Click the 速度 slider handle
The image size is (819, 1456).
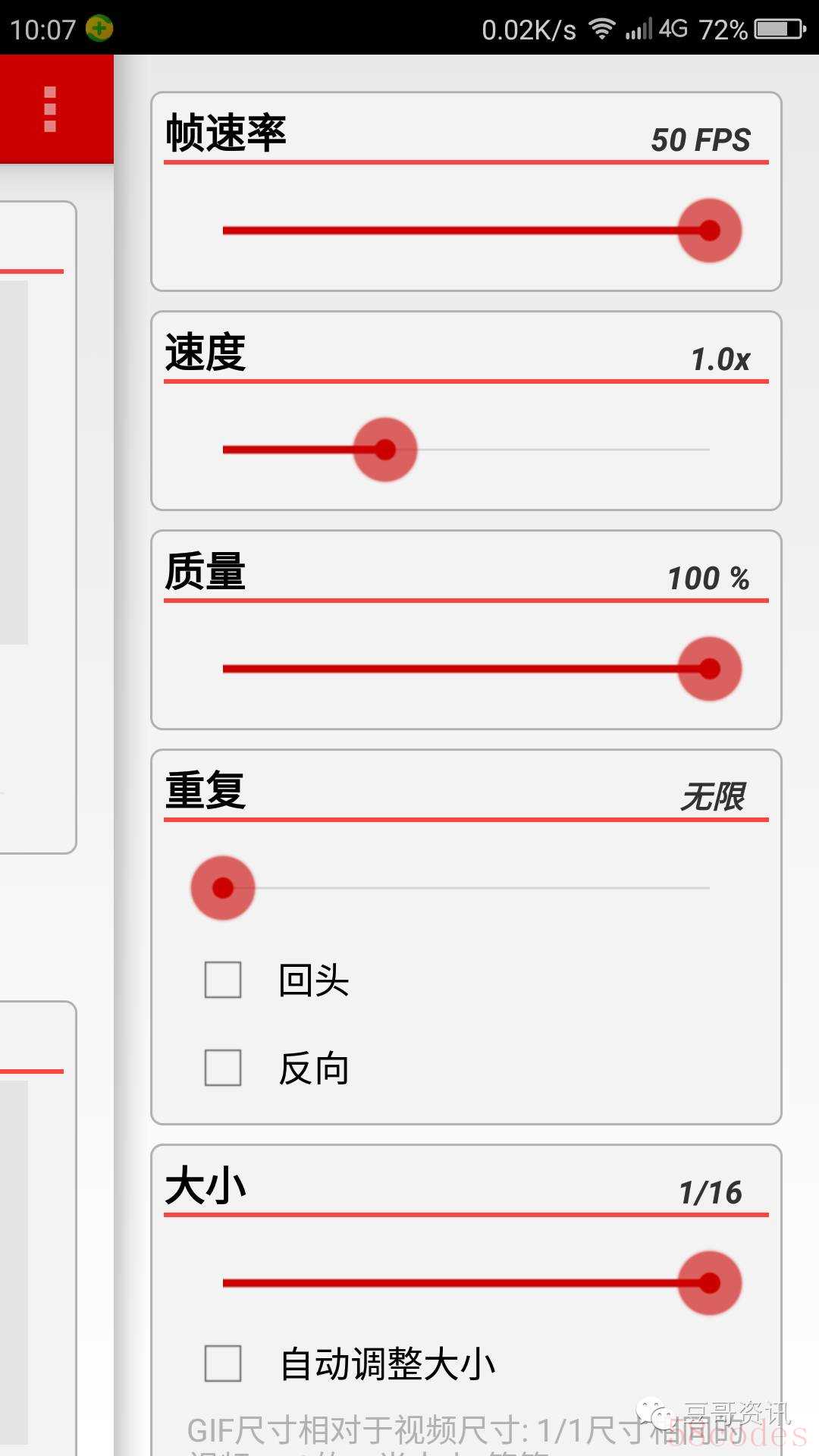coord(385,450)
